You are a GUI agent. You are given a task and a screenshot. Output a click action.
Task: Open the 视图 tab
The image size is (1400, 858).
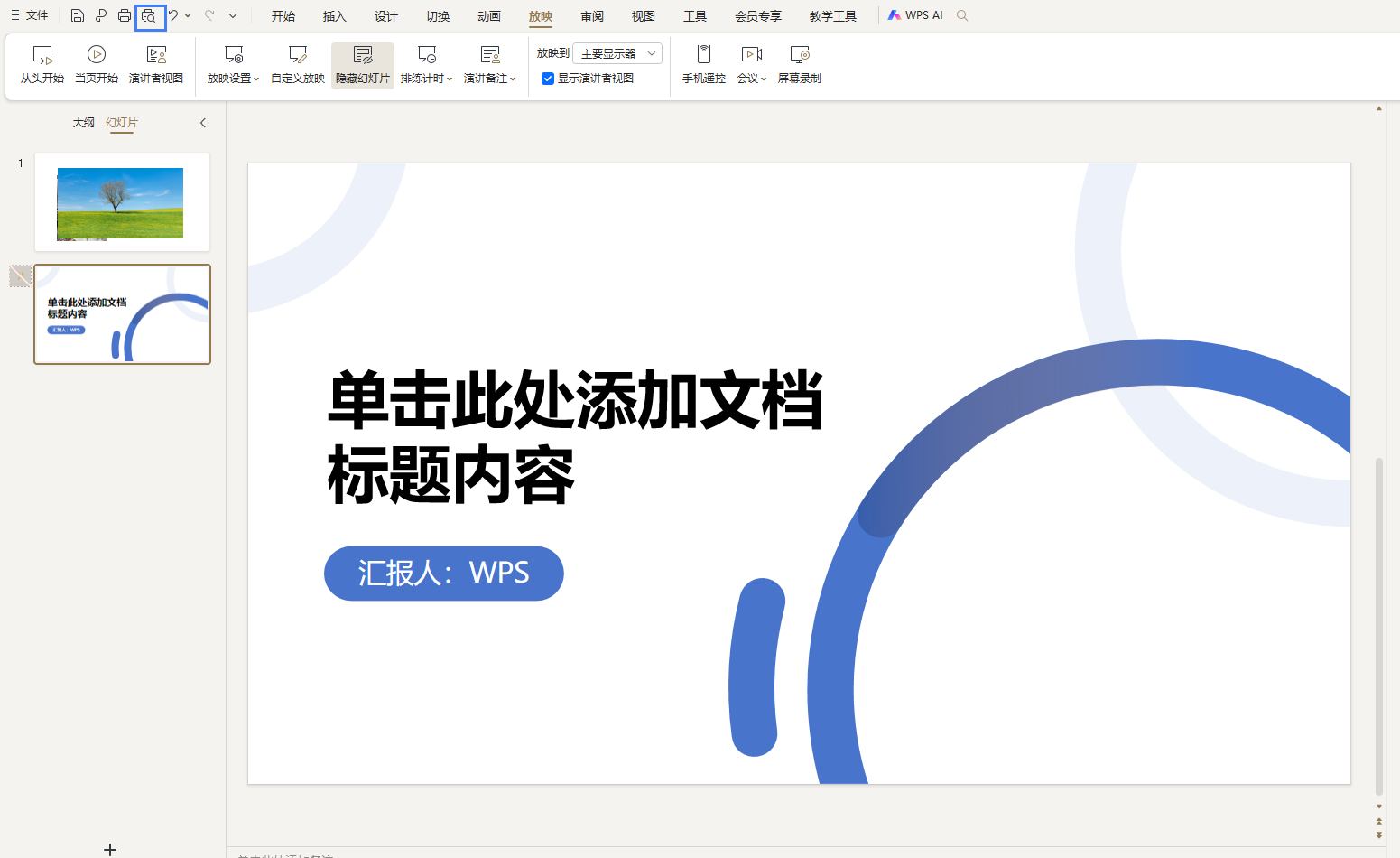pyautogui.click(x=644, y=16)
